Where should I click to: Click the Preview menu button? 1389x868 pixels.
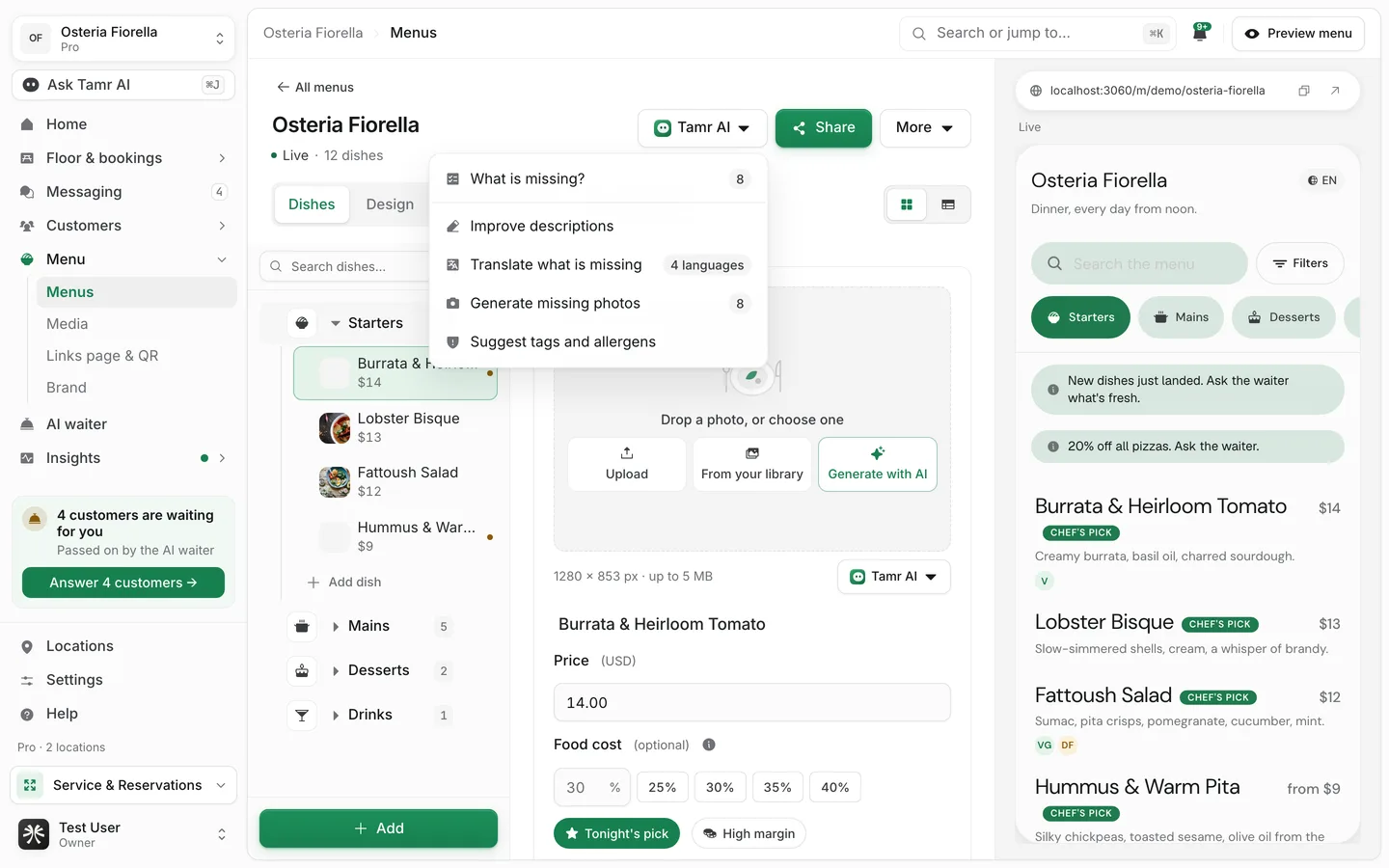coord(1298,34)
